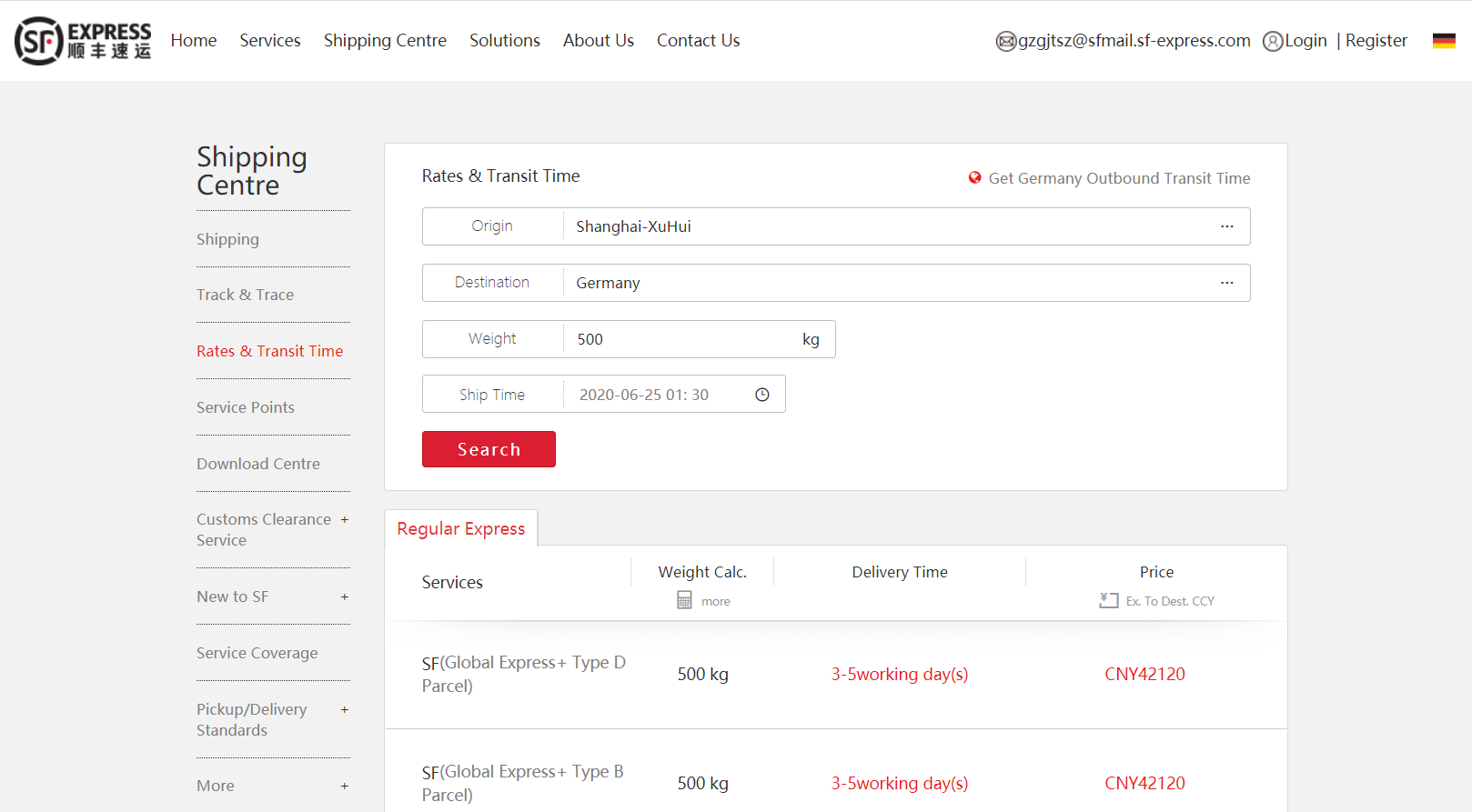The image size is (1472, 812).
Task: Open Track & Trace in the sidebar
Action: pyautogui.click(x=246, y=295)
